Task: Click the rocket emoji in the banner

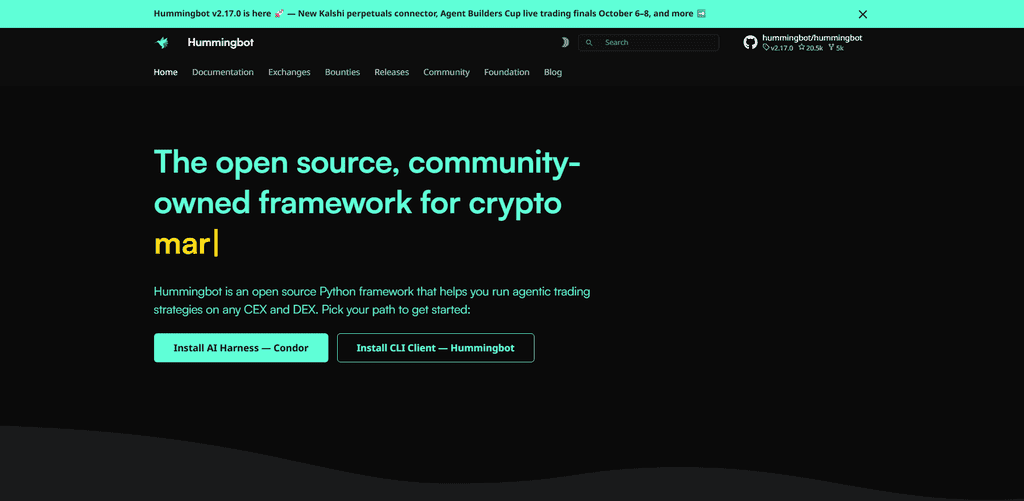Action: (x=280, y=14)
